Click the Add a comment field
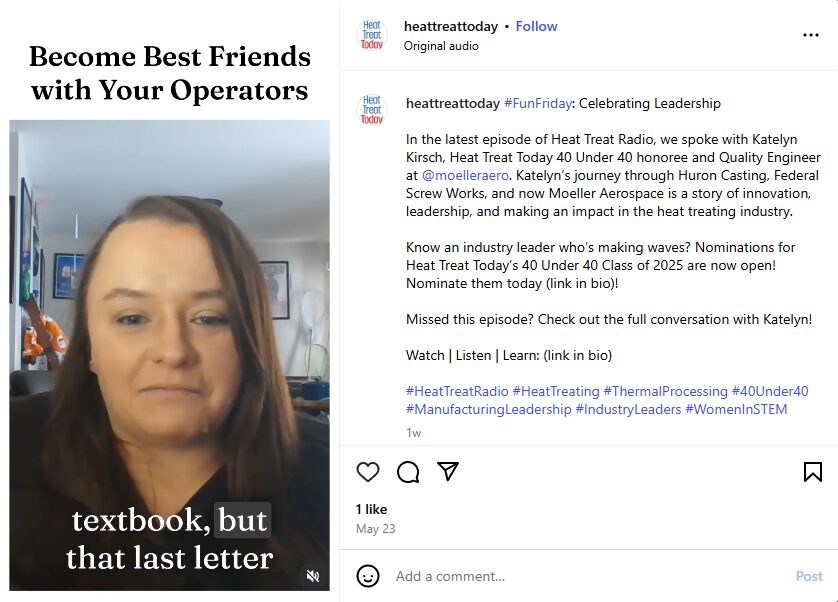Screen dimensions: 838x602 tap(588, 576)
